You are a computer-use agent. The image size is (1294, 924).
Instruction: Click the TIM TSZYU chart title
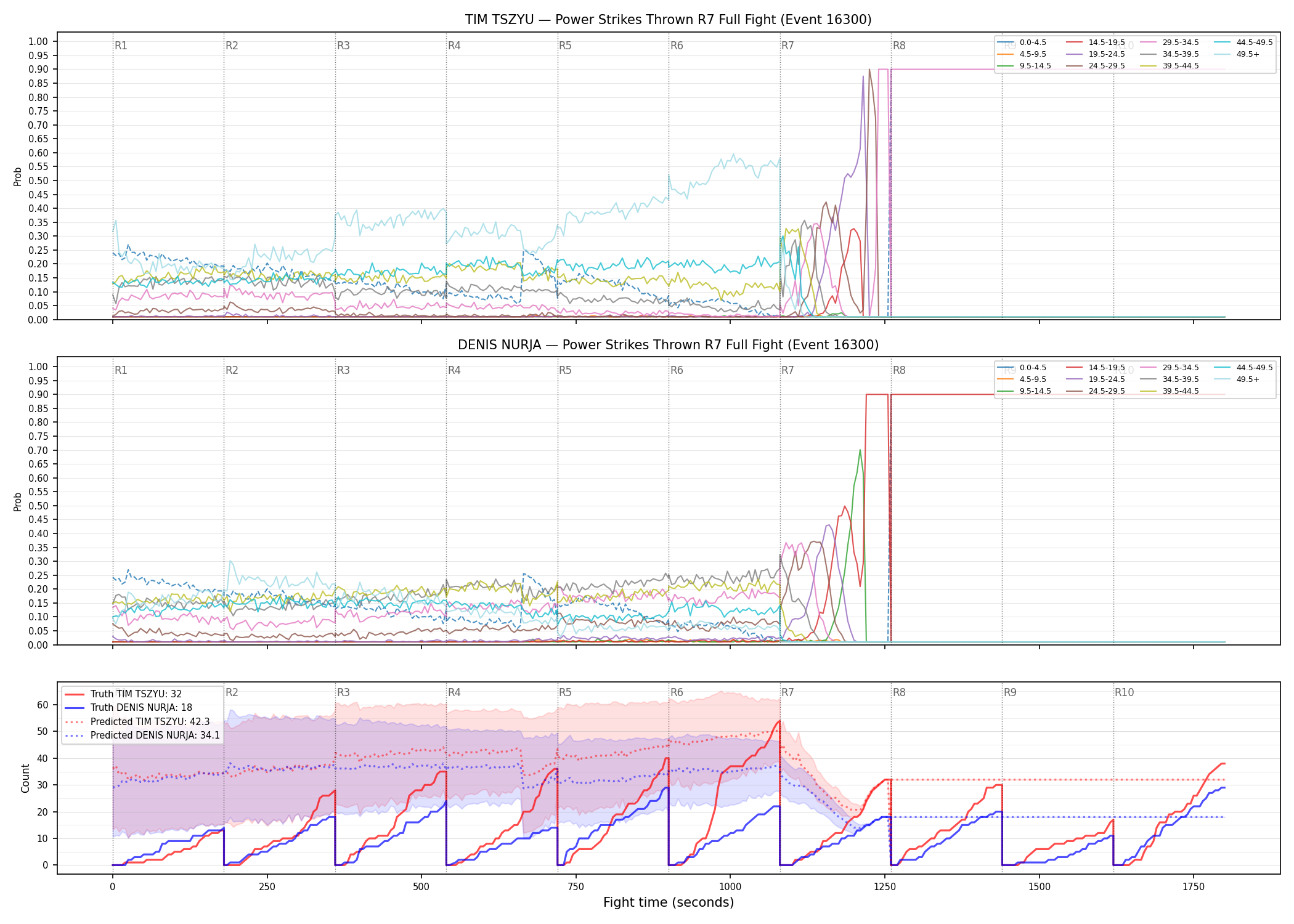(668, 20)
